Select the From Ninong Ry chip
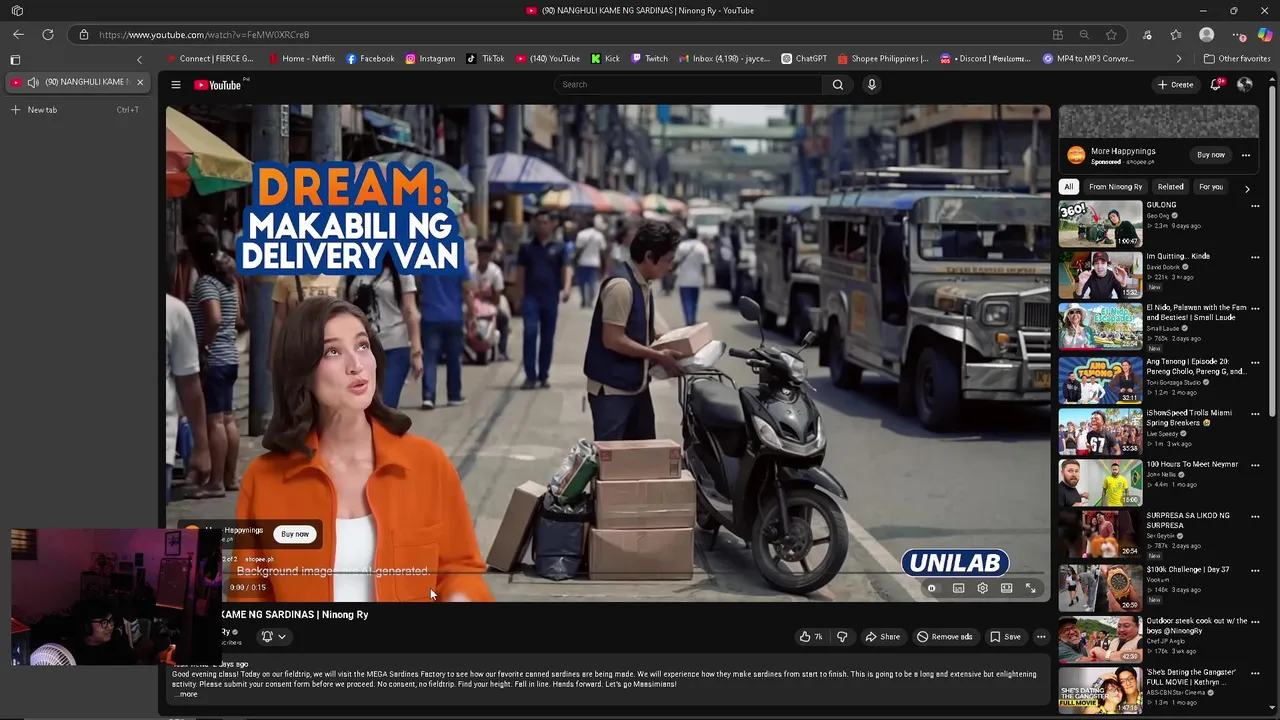Viewport: 1280px width, 720px height. tap(1115, 187)
